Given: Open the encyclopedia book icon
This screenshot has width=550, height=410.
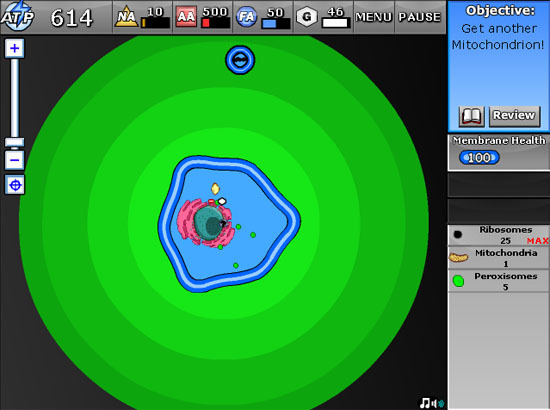Looking at the screenshot, I should point(472,116).
